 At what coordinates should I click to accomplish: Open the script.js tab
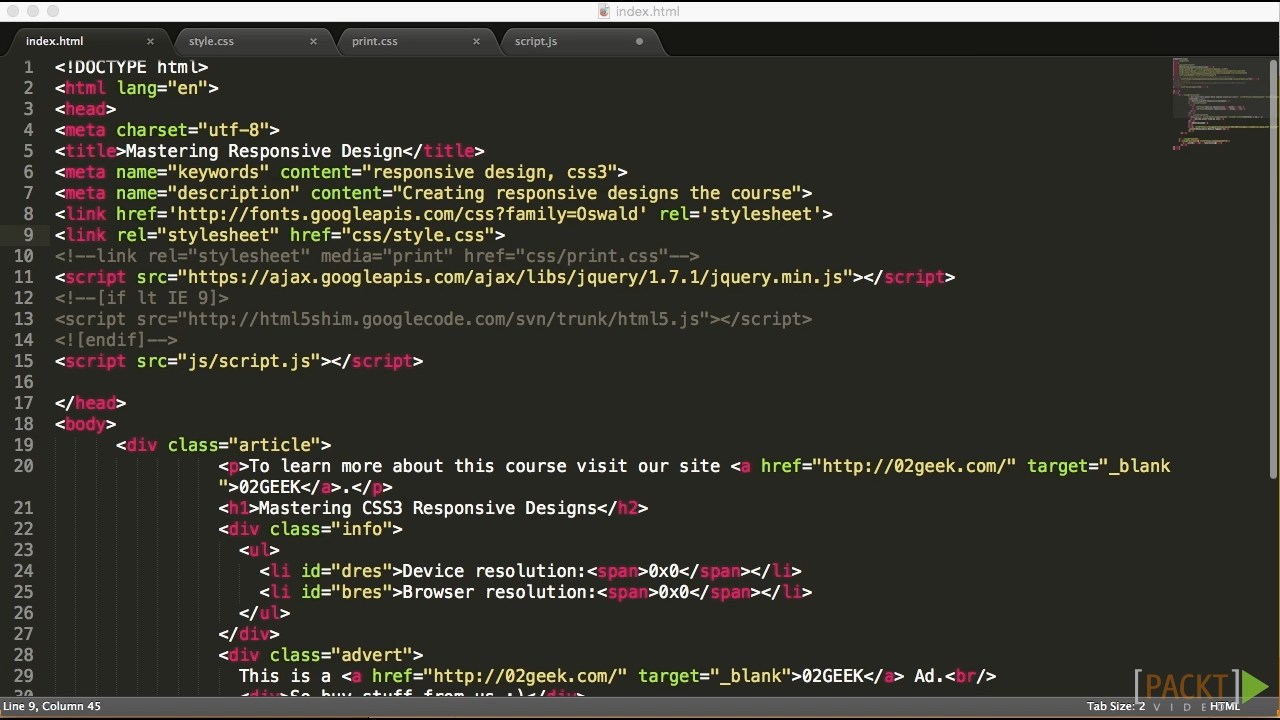[536, 41]
